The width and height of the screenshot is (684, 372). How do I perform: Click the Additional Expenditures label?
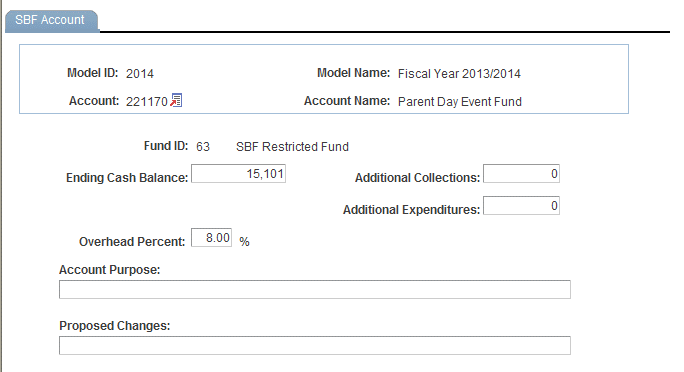click(411, 210)
